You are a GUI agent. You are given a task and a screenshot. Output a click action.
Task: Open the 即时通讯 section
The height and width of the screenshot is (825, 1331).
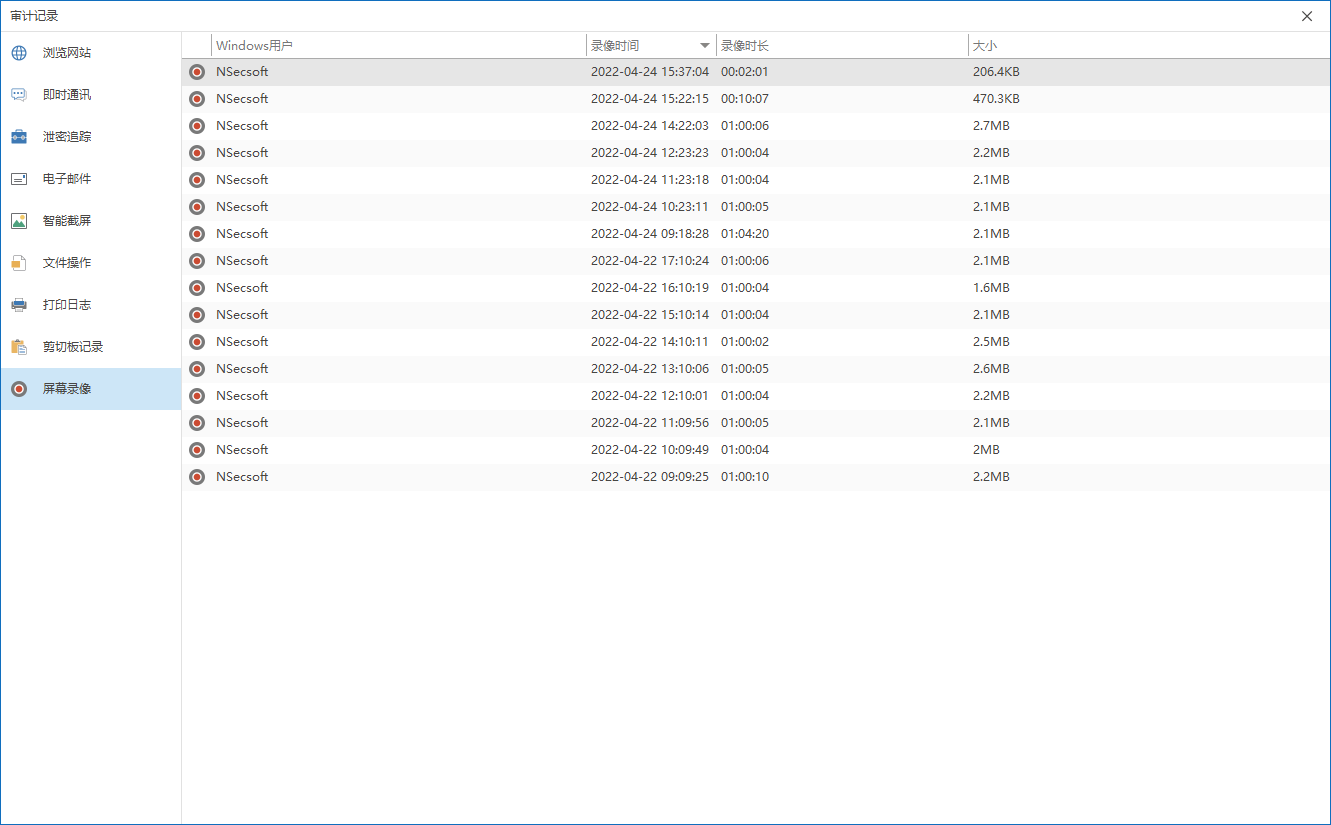91,95
